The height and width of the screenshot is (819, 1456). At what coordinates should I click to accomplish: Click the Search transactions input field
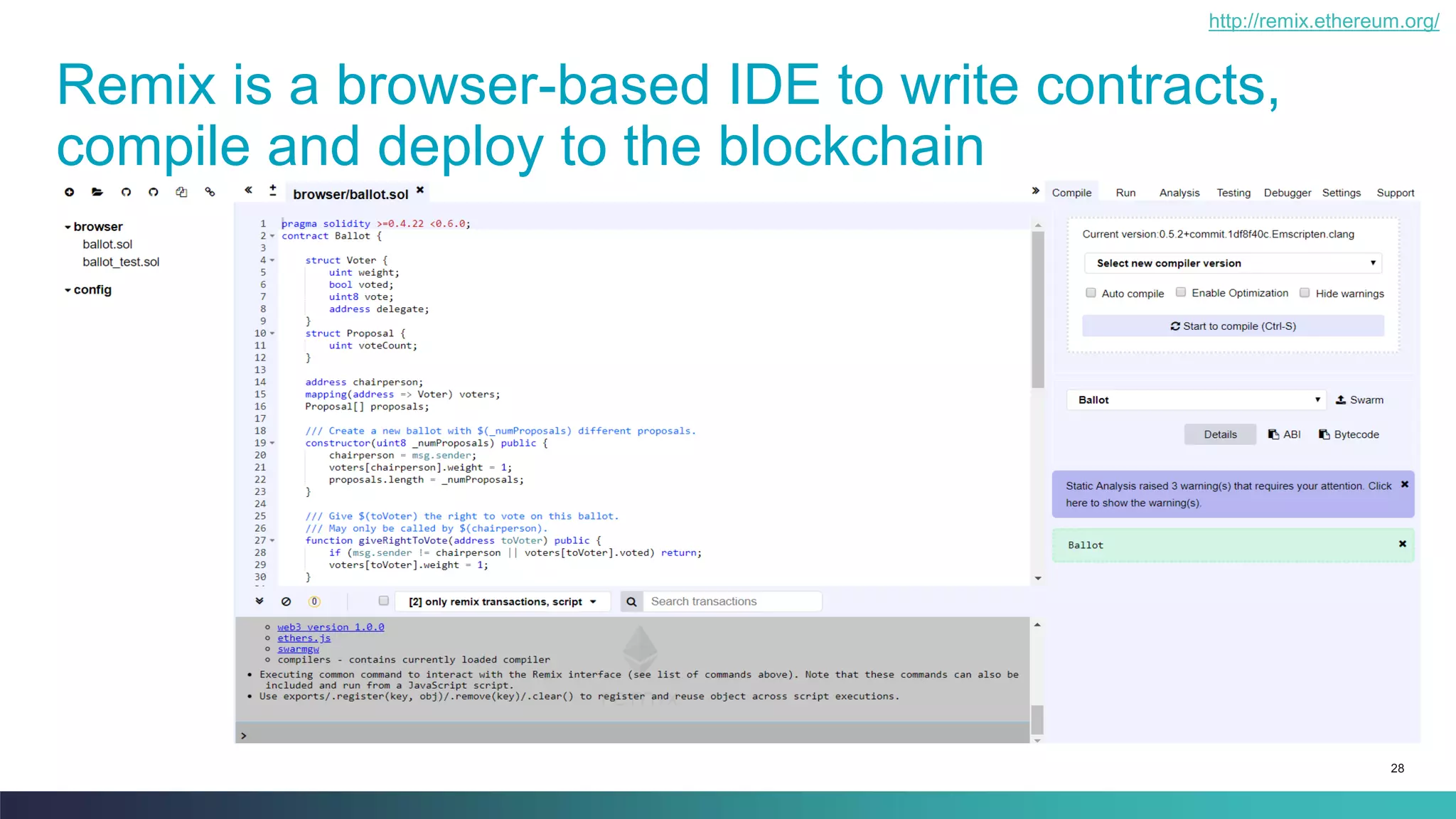(732, 601)
